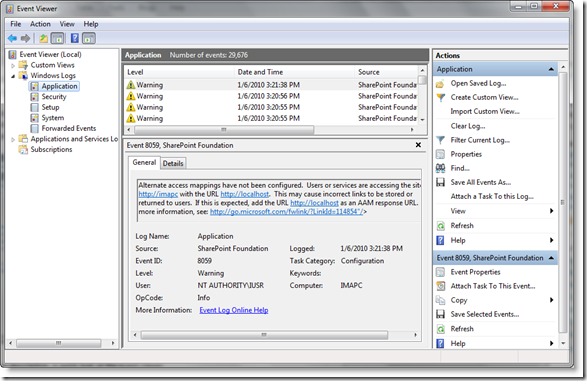This screenshot has height=381, width=587.
Task: Switch to the Details tab
Action: (173, 164)
